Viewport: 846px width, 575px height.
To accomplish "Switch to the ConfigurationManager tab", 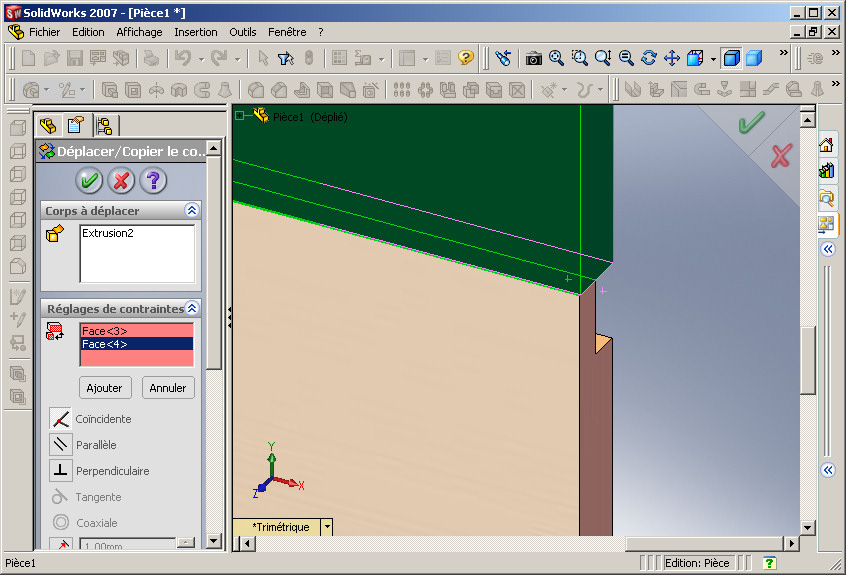I will pyautogui.click(x=104, y=126).
